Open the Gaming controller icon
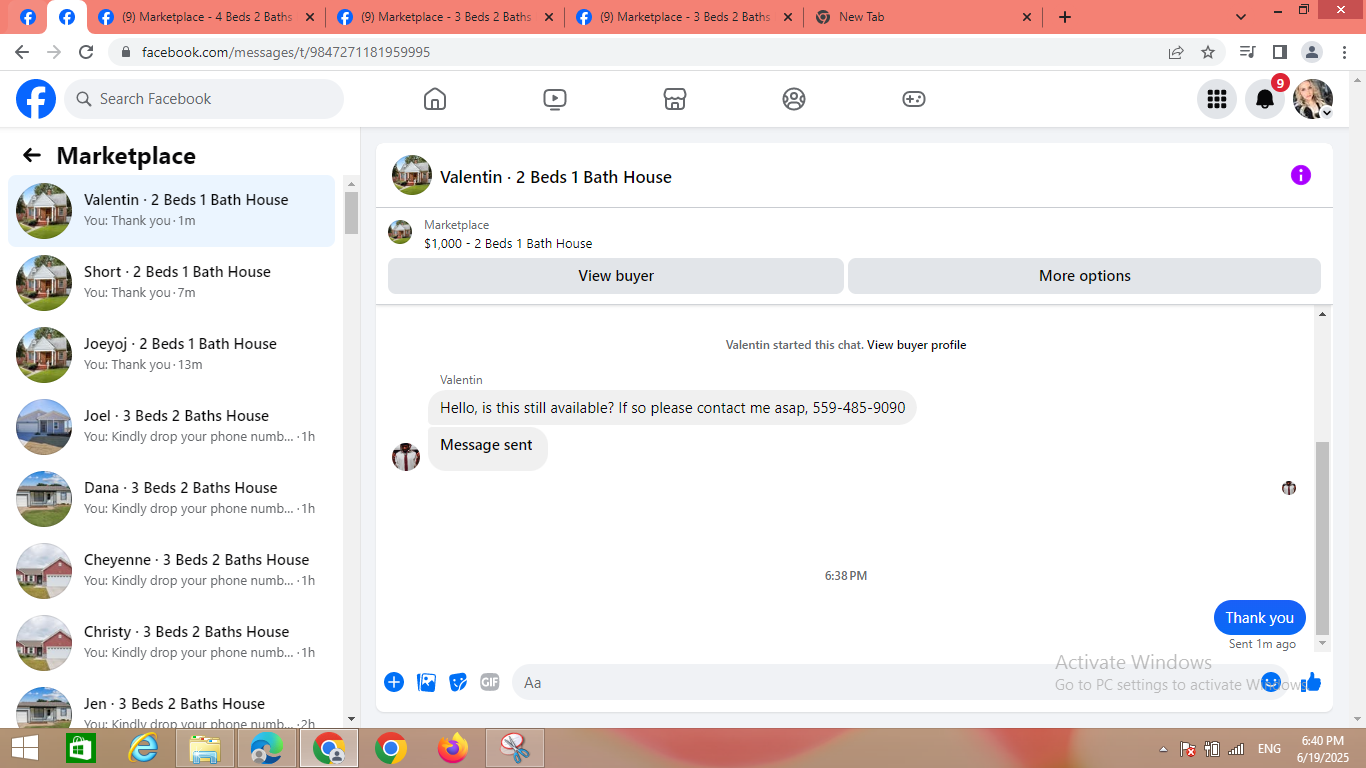1366x768 pixels. click(914, 99)
